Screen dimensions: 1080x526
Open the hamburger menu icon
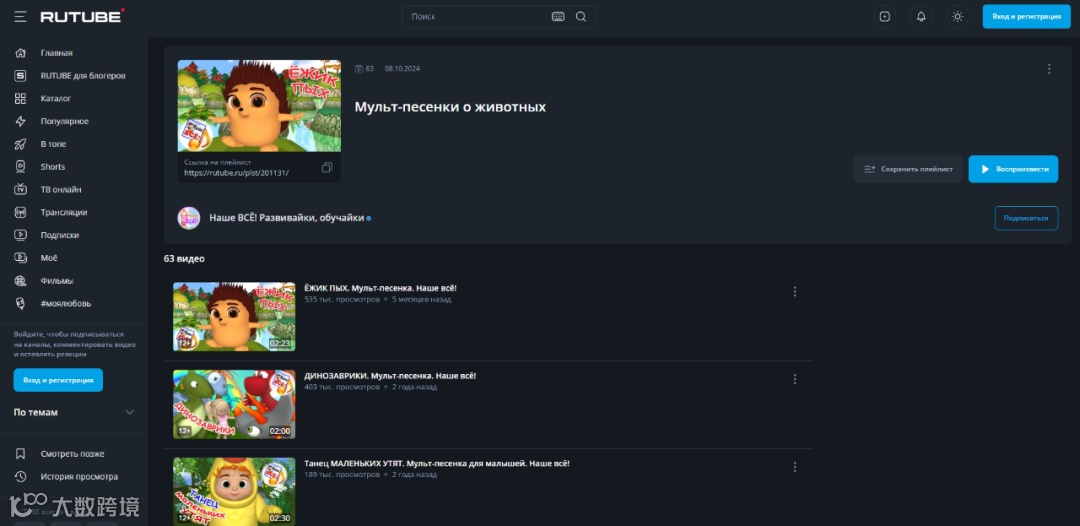20,17
